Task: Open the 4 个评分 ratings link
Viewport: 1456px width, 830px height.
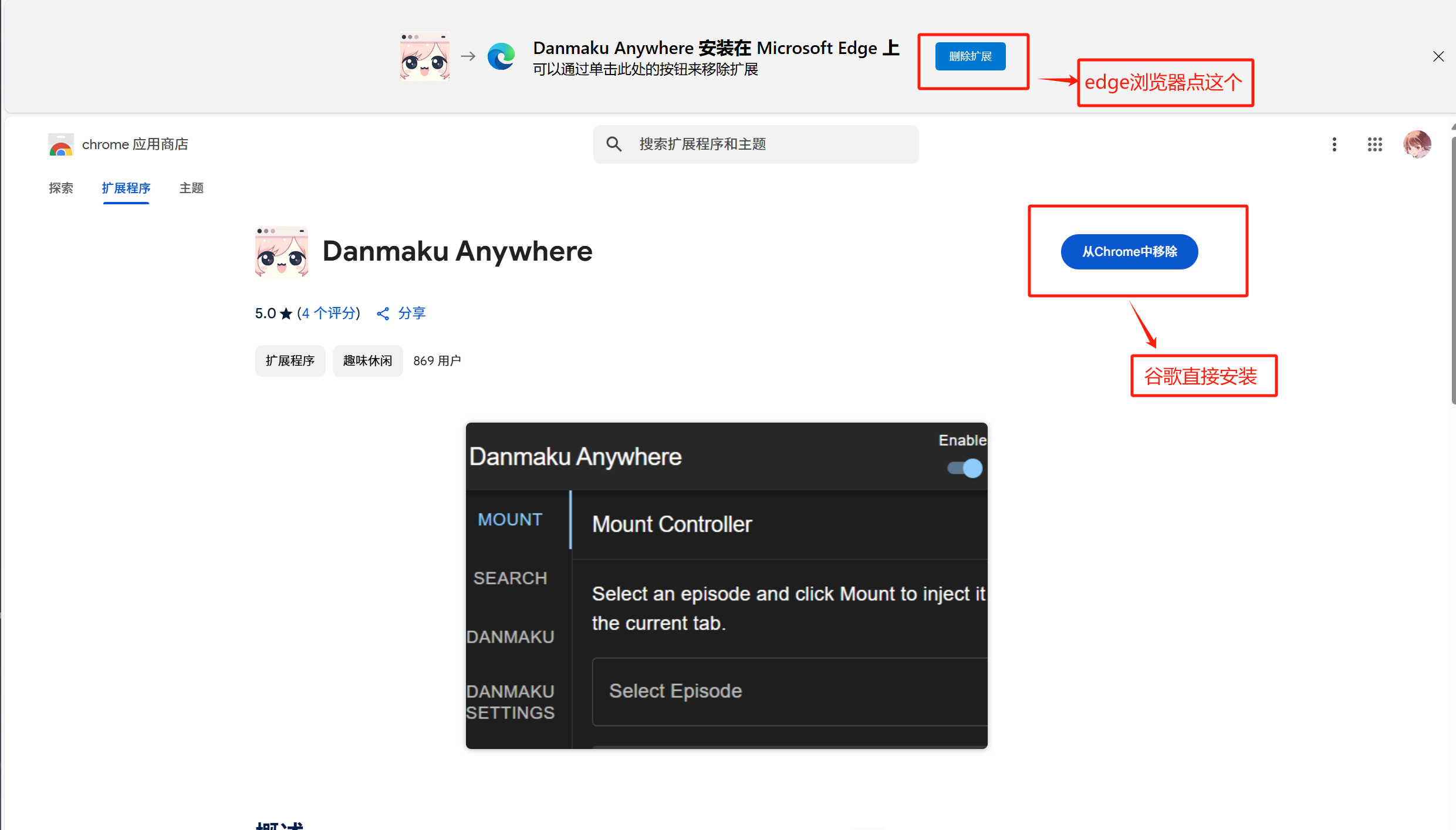Action: tap(329, 313)
